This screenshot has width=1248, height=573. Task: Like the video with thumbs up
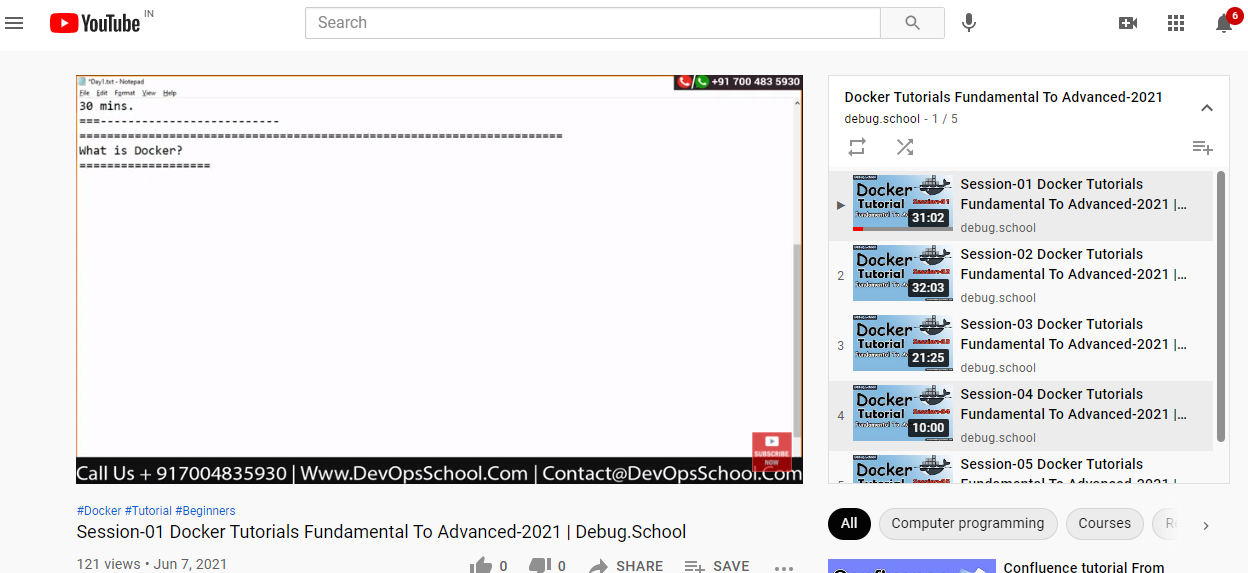point(481,565)
